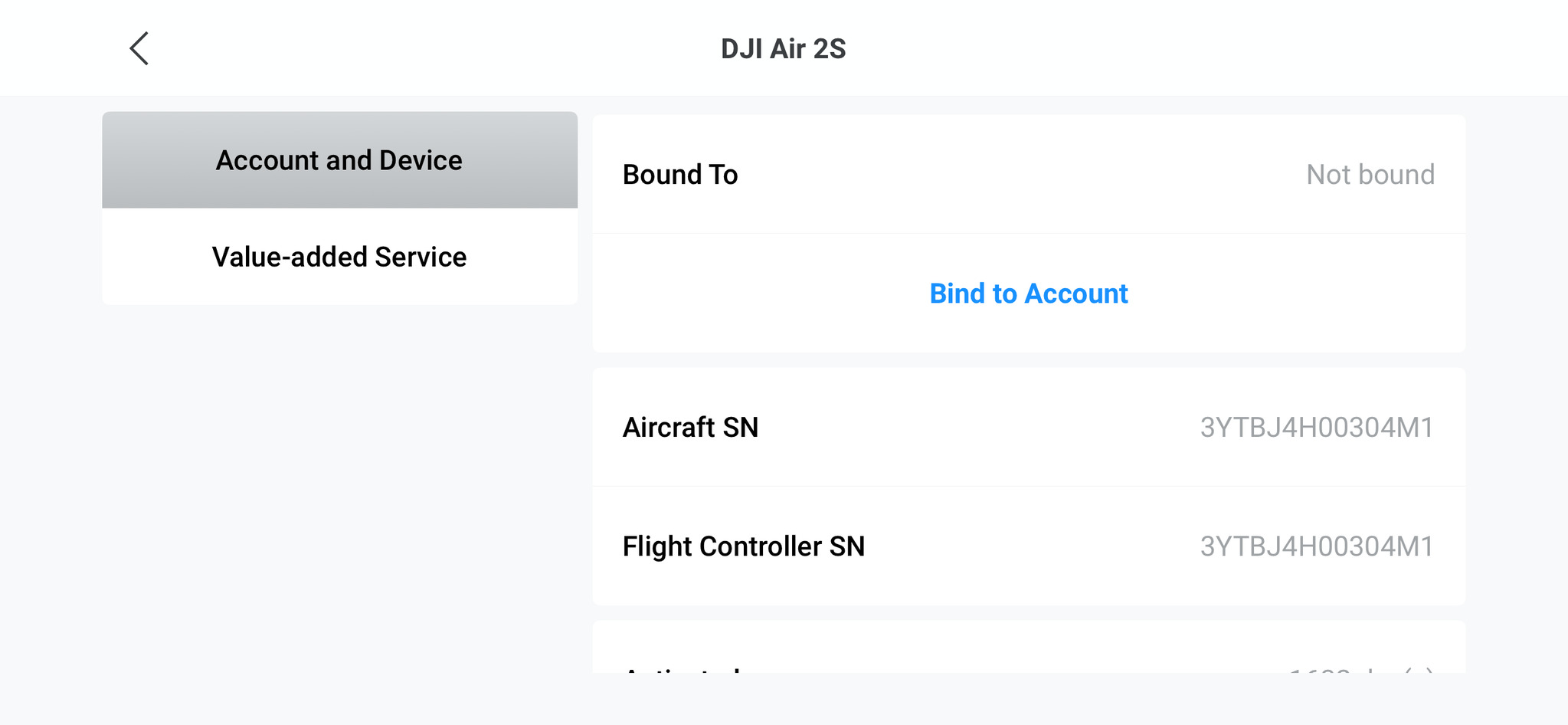The image size is (1568, 725).
Task: Switch to the Value-added Service tab
Action: (339, 257)
